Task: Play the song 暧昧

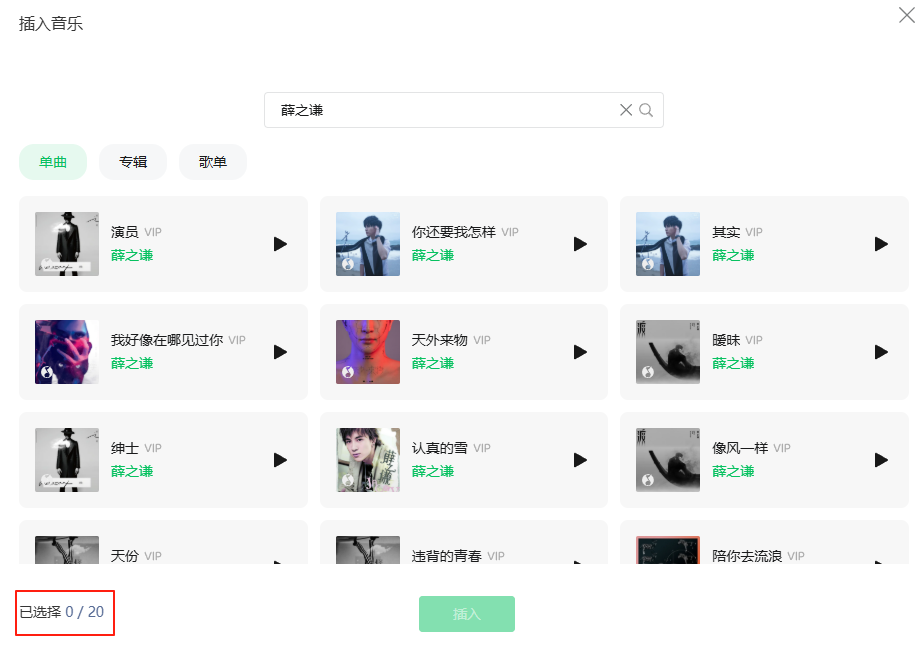Action: [881, 352]
